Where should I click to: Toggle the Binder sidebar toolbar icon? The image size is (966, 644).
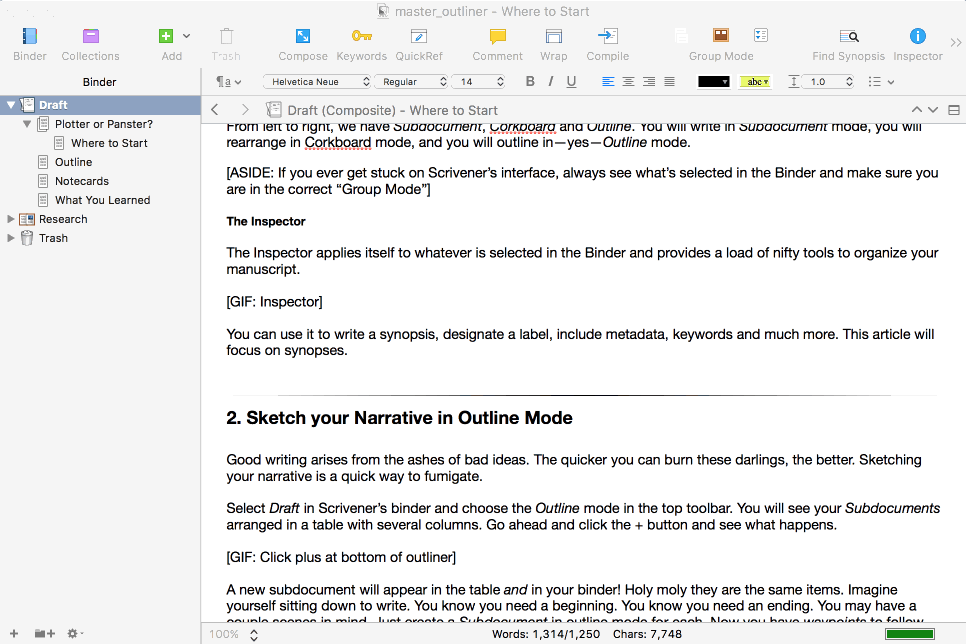[x=30, y=36]
